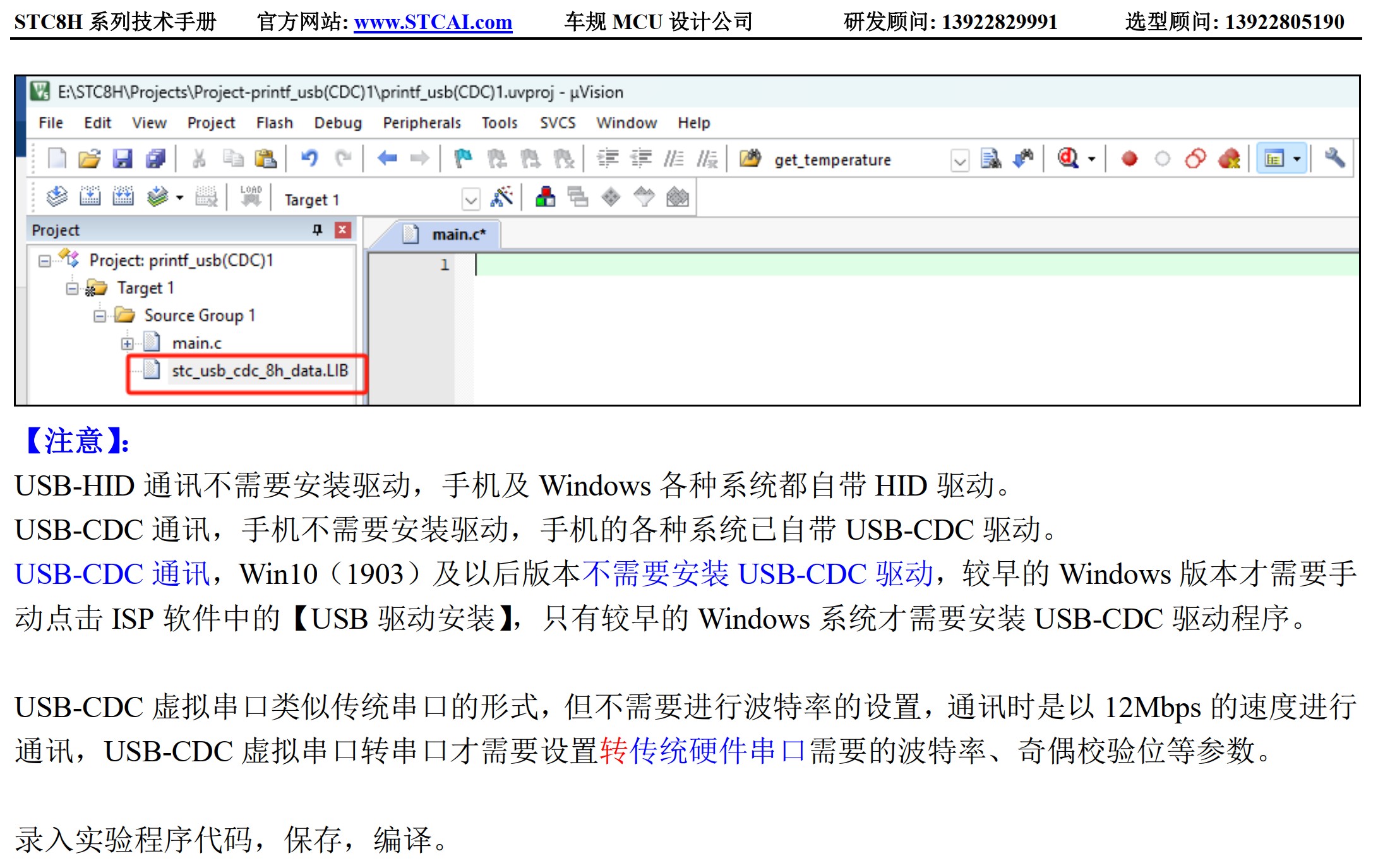This screenshot has width=1378, height=868.
Task: Open the get_temperature search dropdown
Action: point(960,160)
